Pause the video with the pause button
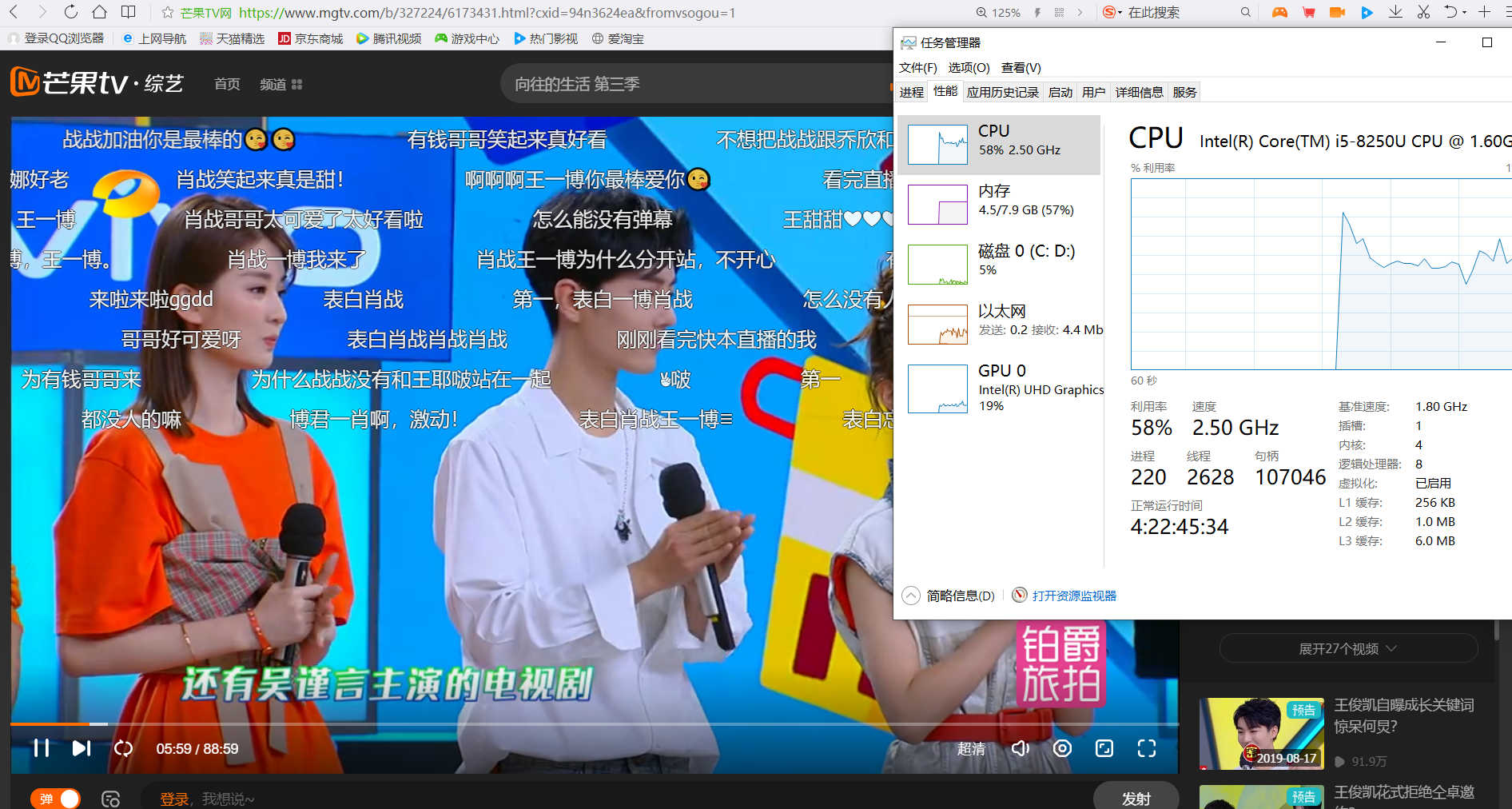This screenshot has height=809, width=1512. point(42,748)
